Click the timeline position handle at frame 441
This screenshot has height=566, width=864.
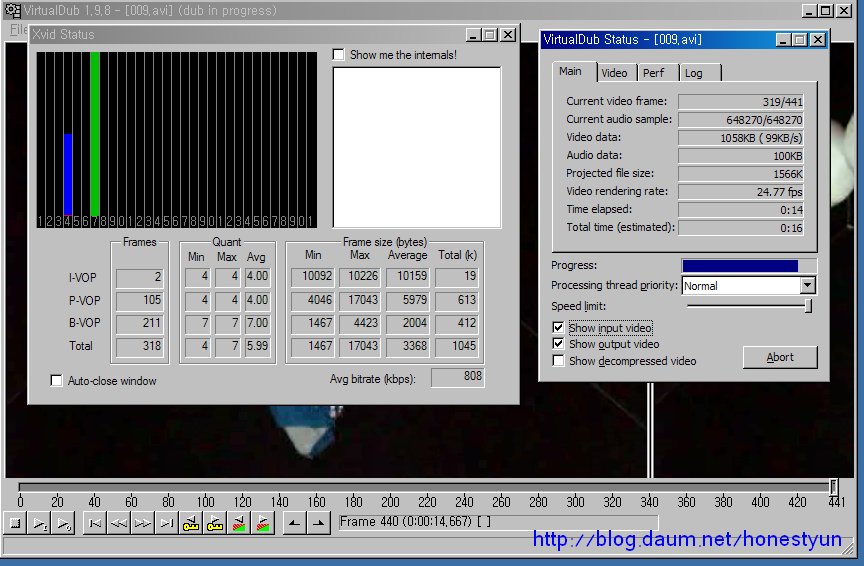click(x=834, y=487)
